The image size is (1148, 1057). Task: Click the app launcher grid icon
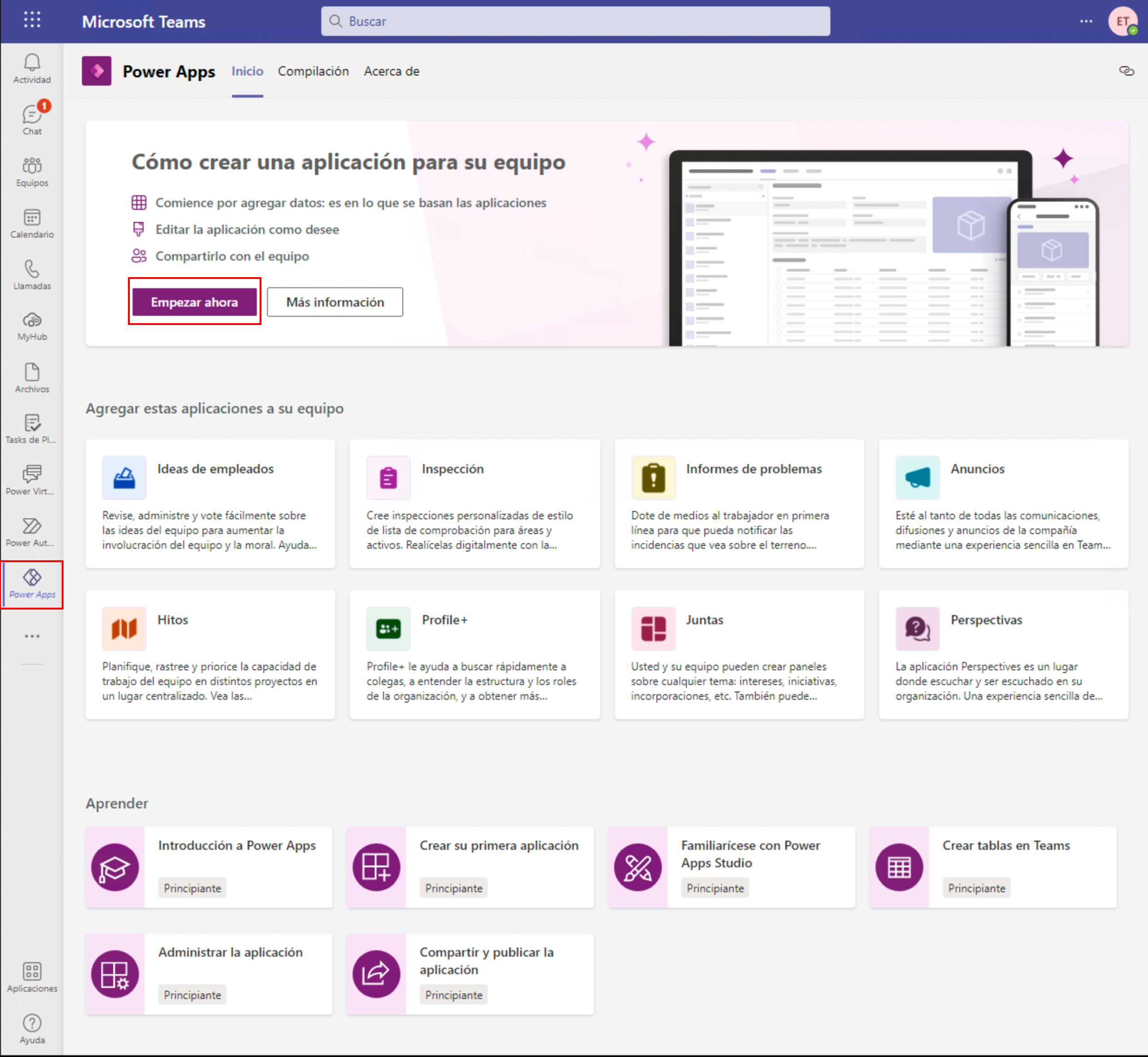pos(32,20)
